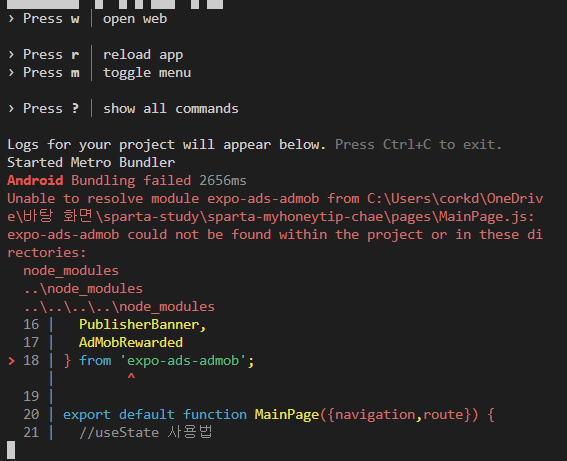Click the 'show all commands' text
The height and width of the screenshot is (461, 567).
[x=171, y=109]
